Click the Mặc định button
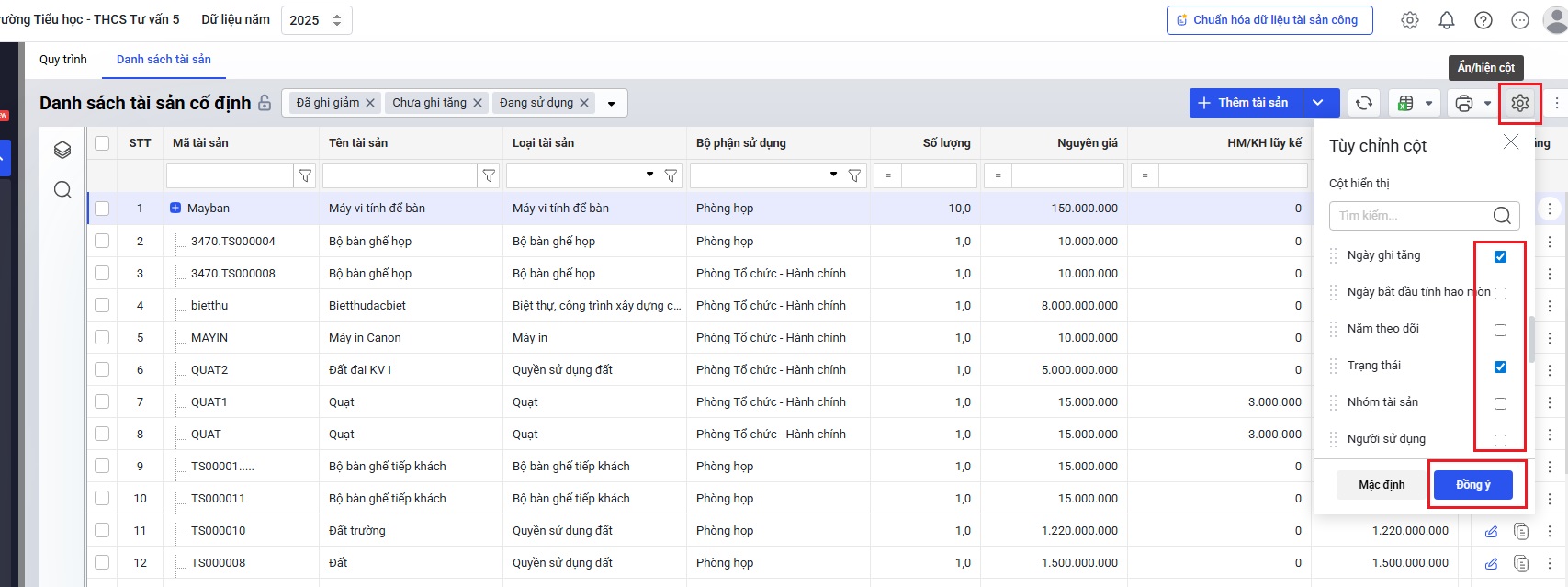Image resolution: width=1568 pixels, height=587 pixels. click(1382, 485)
